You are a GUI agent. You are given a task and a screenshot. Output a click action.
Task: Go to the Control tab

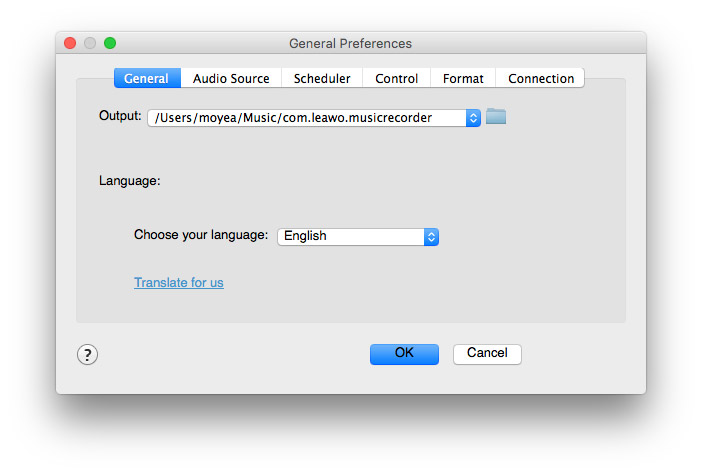point(396,78)
